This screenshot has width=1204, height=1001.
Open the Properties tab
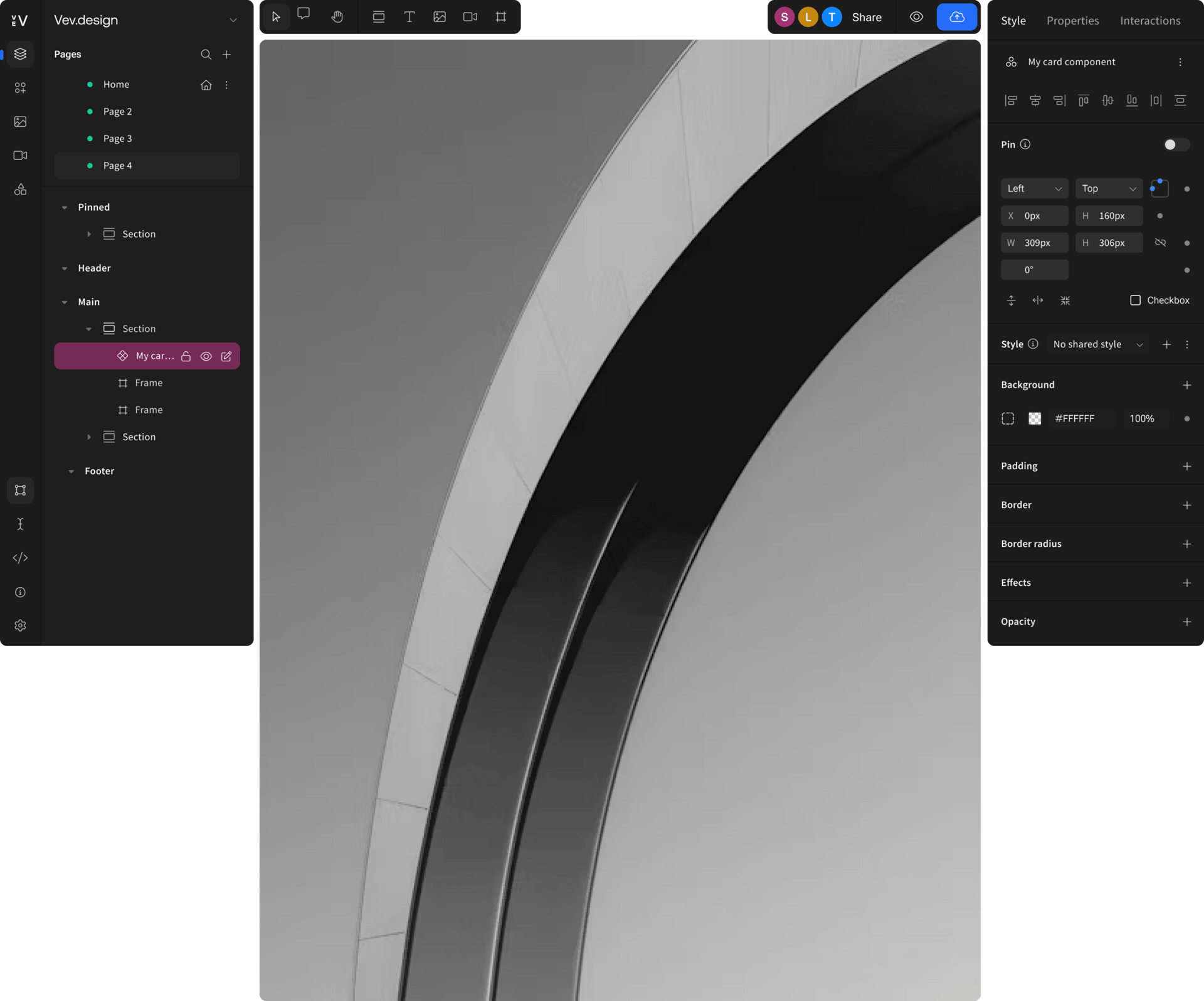pos(1072,20)
